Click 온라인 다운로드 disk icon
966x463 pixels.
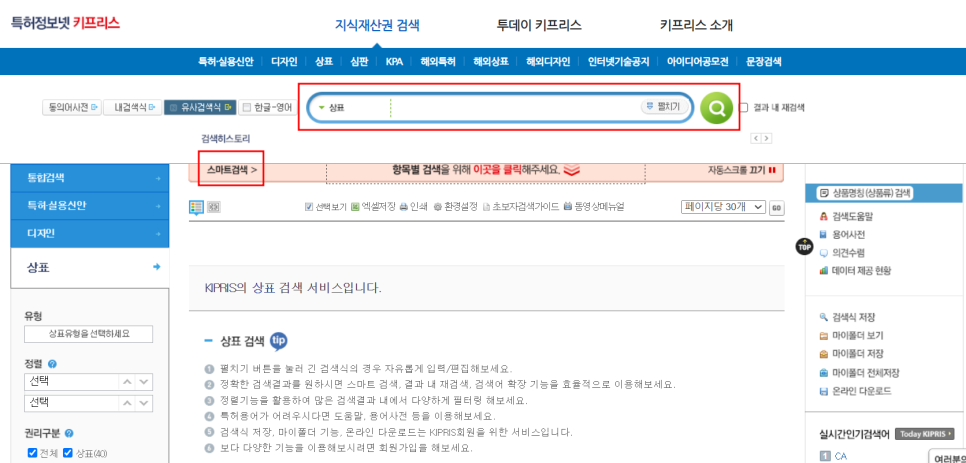click(824, 391)
